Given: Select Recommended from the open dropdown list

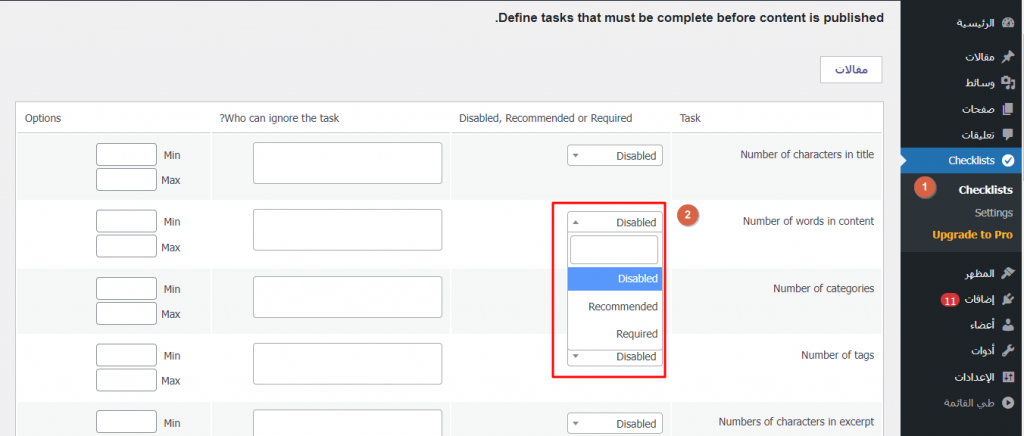Looking at the screenshot, I should [x=615, y=307].
